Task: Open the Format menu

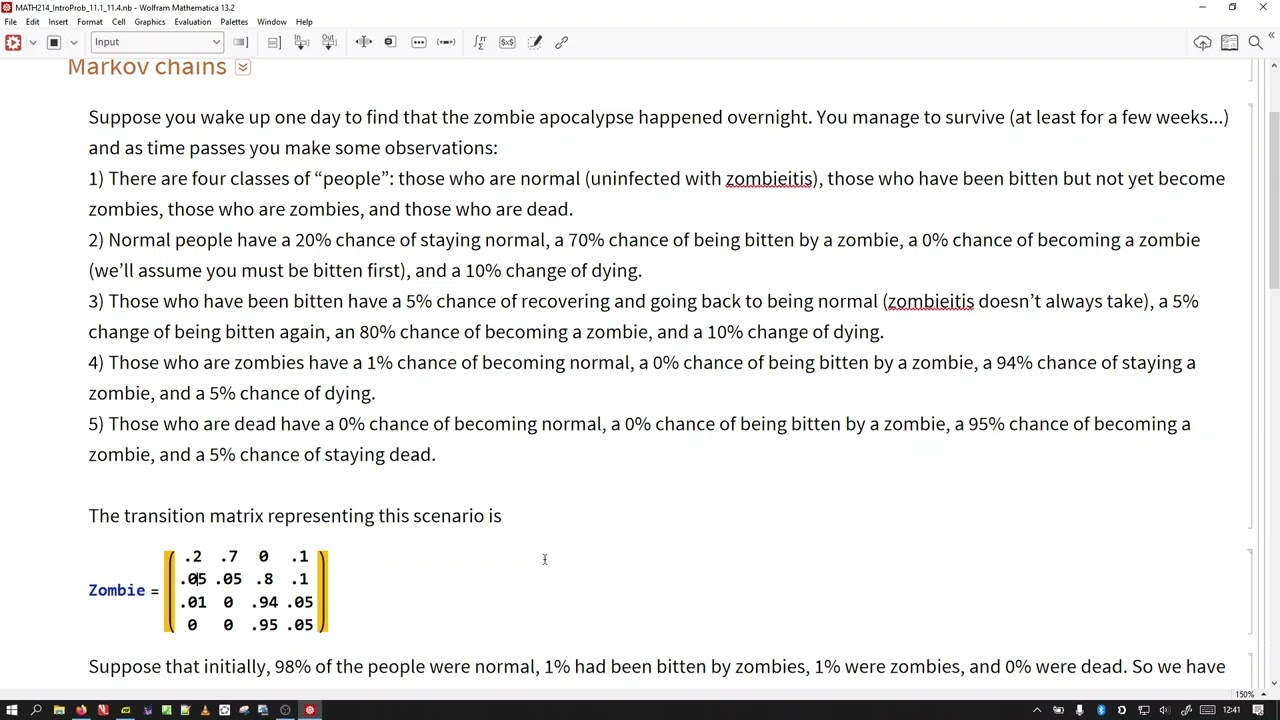Action: tap(89, 22)
